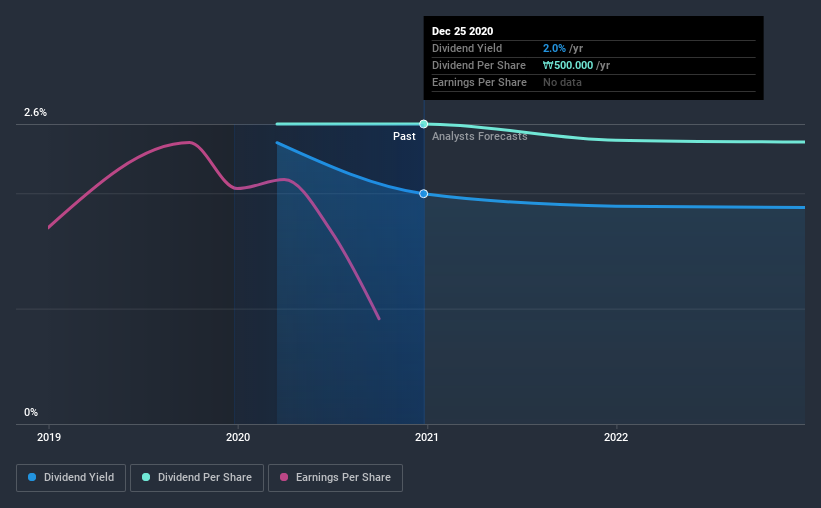Toggle the Earnings Per Share legend button

335,478
